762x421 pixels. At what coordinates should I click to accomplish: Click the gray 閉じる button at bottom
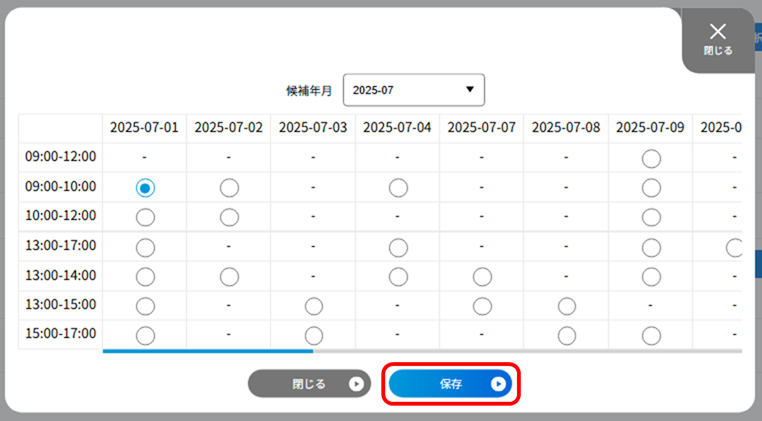309,384
